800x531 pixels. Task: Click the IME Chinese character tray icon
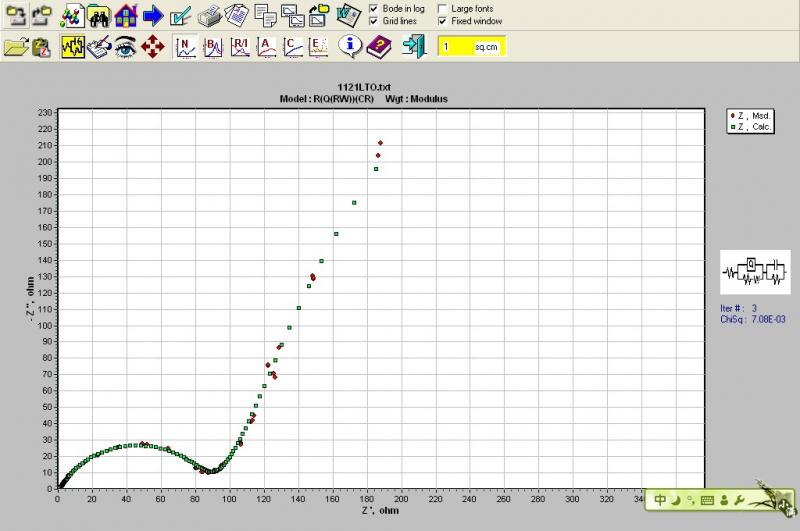(660, 500)
